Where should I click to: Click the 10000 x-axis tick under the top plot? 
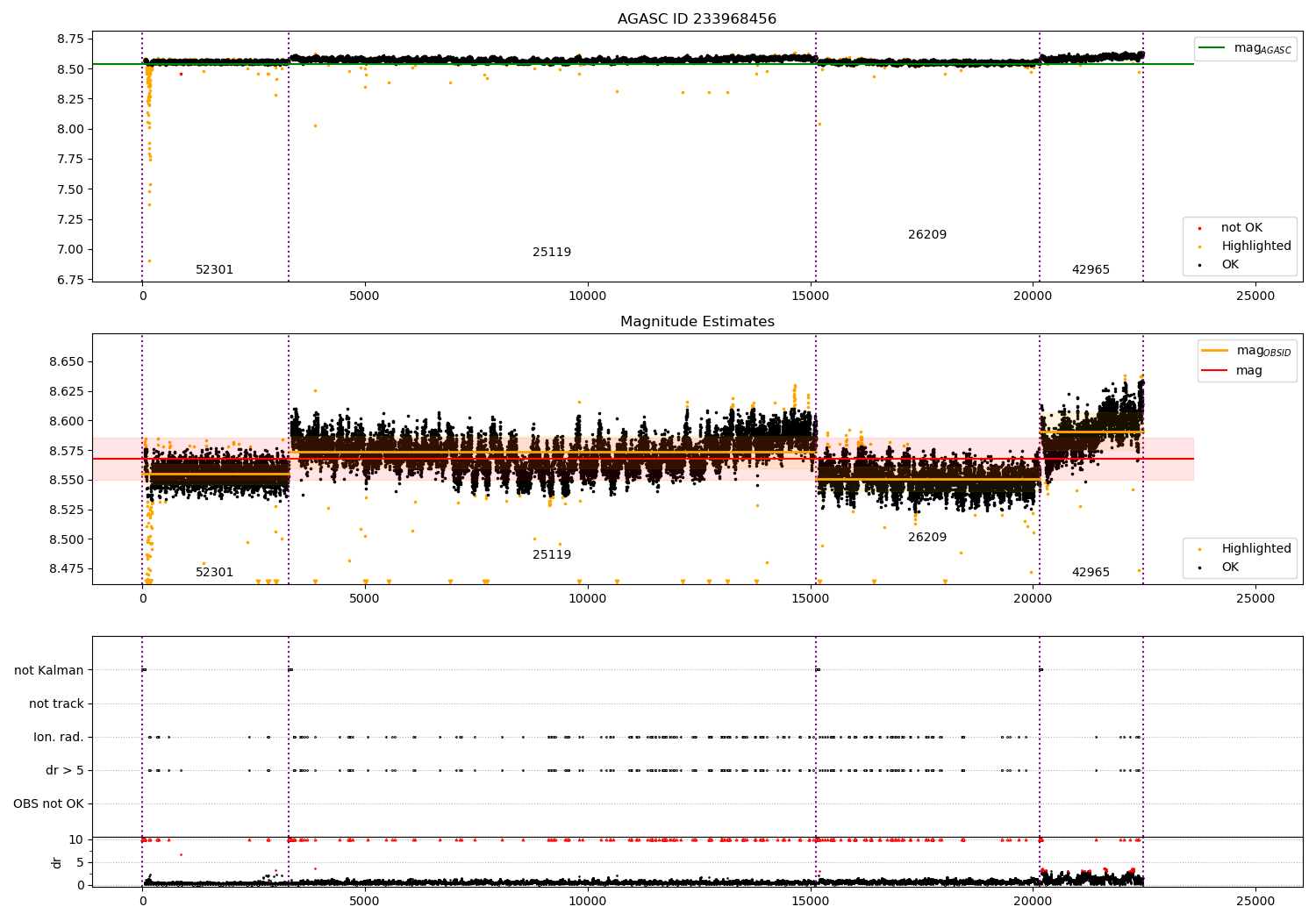pos(588,296)
